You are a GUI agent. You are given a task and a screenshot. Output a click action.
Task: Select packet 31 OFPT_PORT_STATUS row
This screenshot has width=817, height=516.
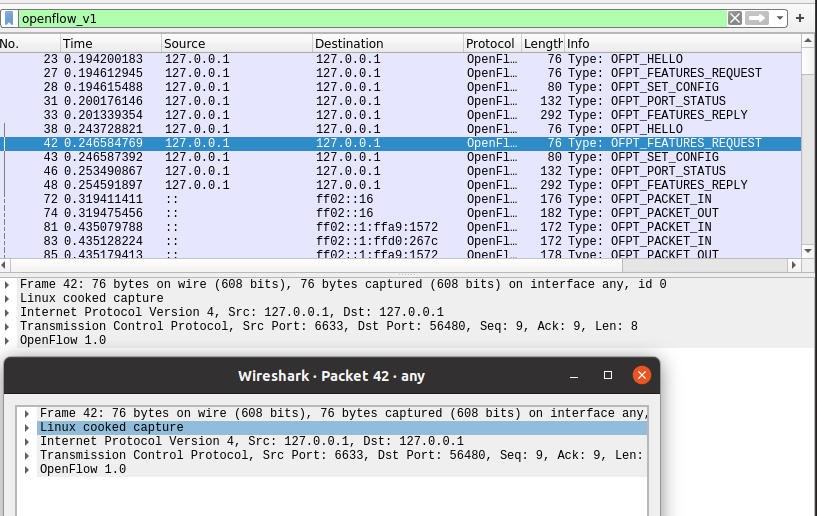point(400,101)
